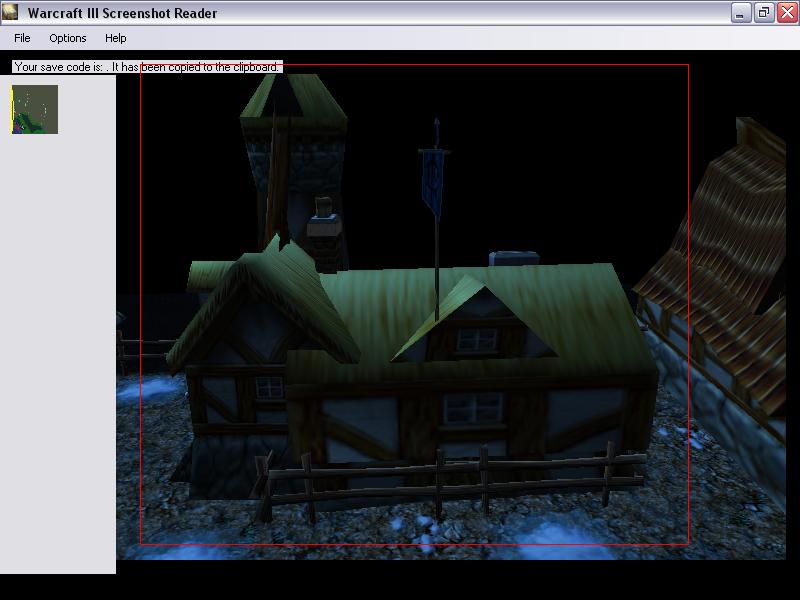Click the empty gray left sidebar area
Screen dimensions: 800x600
[57, 350]
